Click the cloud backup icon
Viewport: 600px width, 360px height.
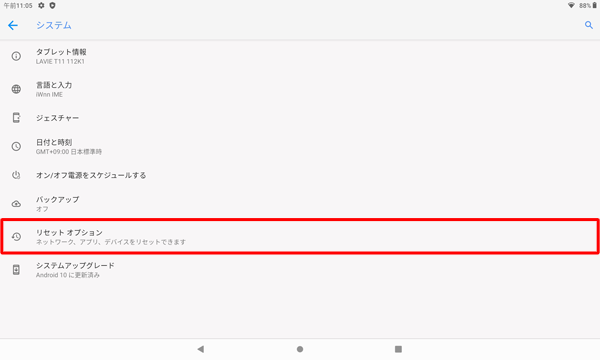(x=16, y=204)
